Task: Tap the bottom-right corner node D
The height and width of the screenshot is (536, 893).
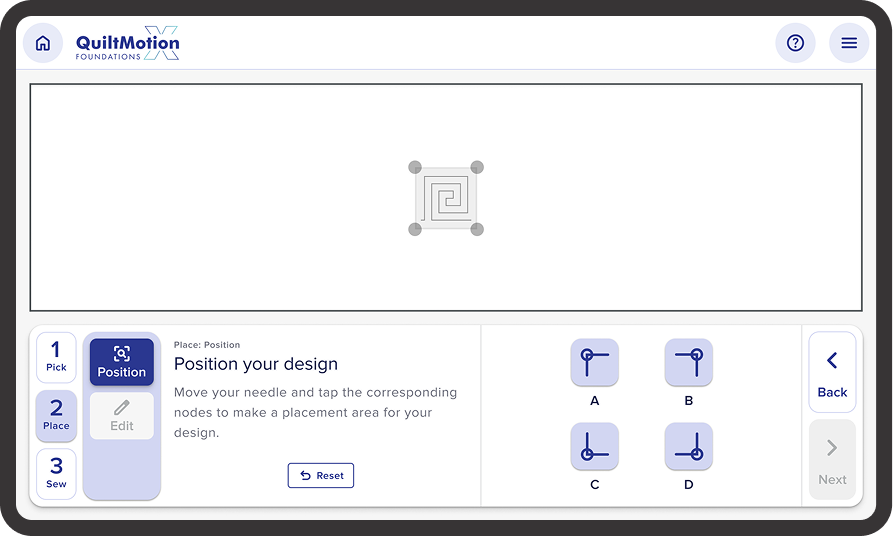Action: [x=689, y=446]
